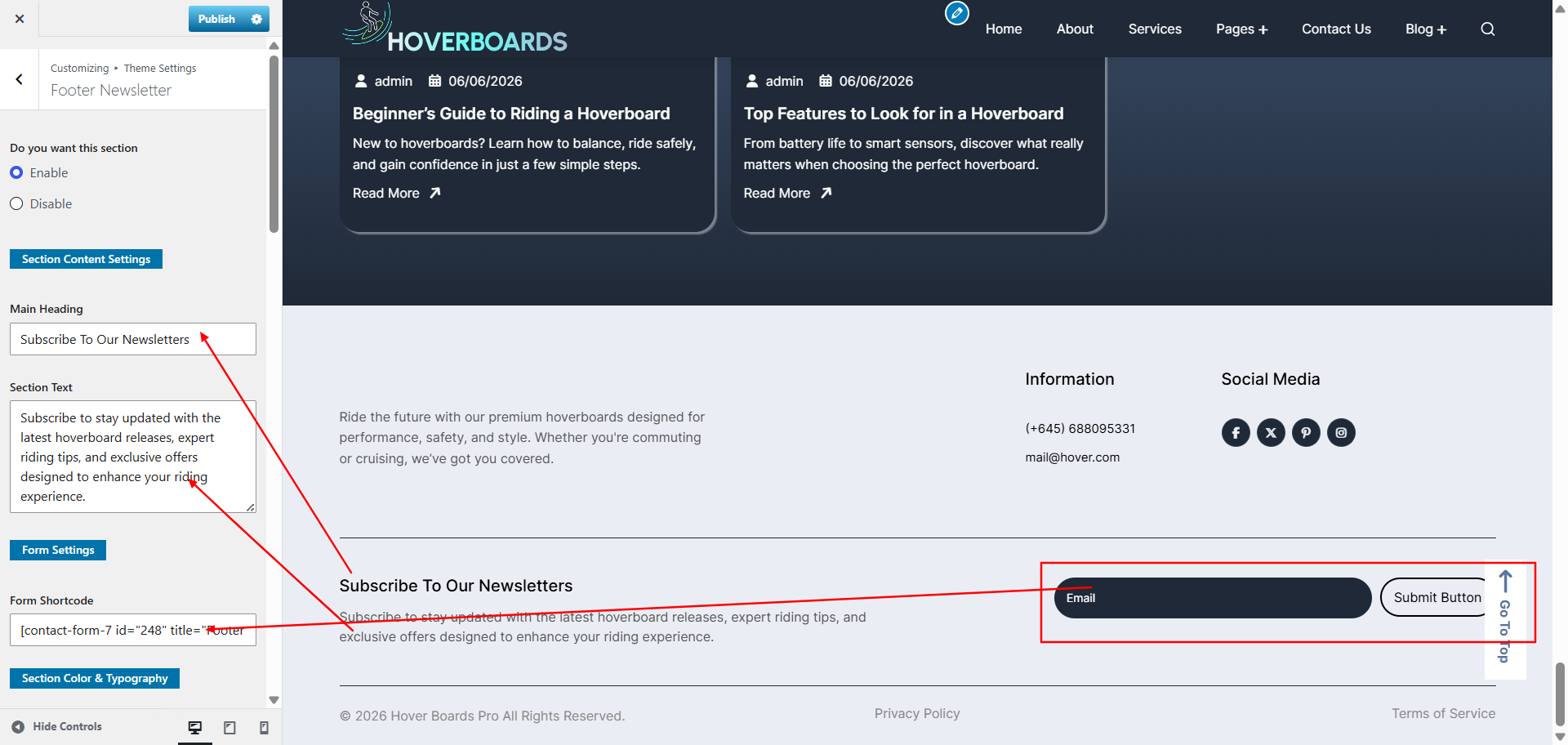Screen dimensions: 1568x745
Task: Open the Home menu item
Action: point(1004,29)
